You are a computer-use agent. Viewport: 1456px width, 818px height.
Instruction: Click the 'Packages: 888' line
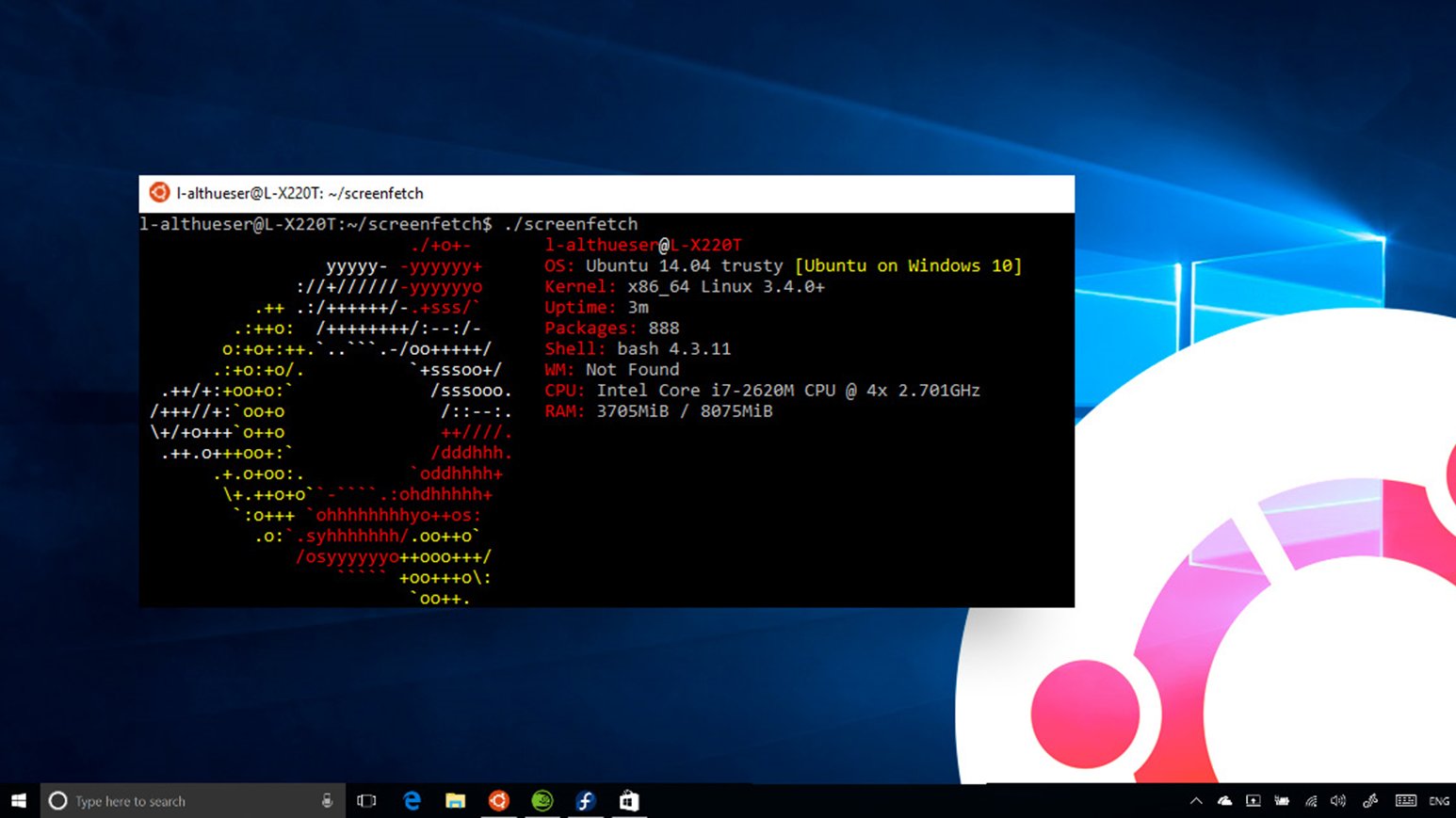tap(611, 328)
